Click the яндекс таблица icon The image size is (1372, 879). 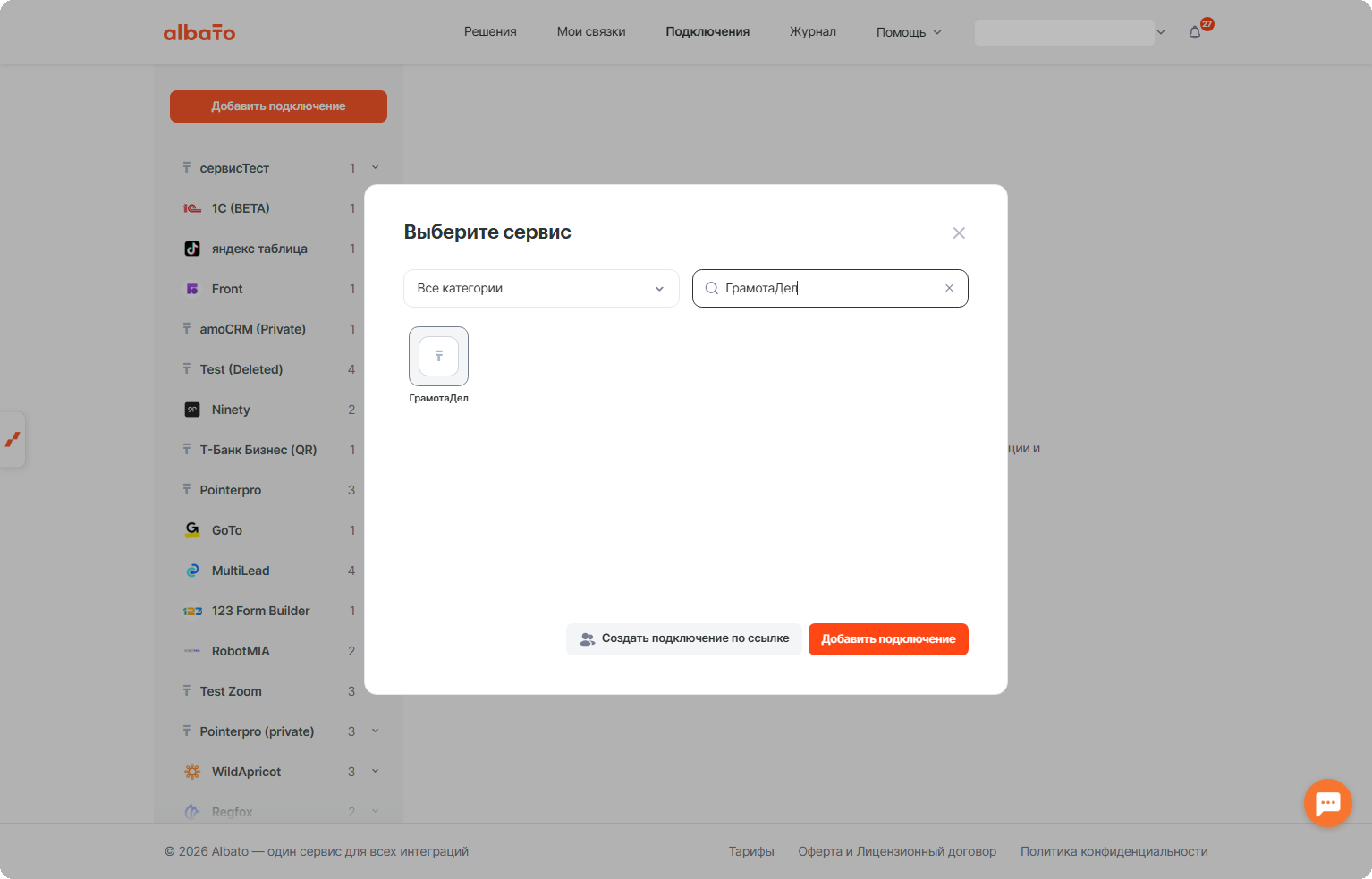pos(192,249)
